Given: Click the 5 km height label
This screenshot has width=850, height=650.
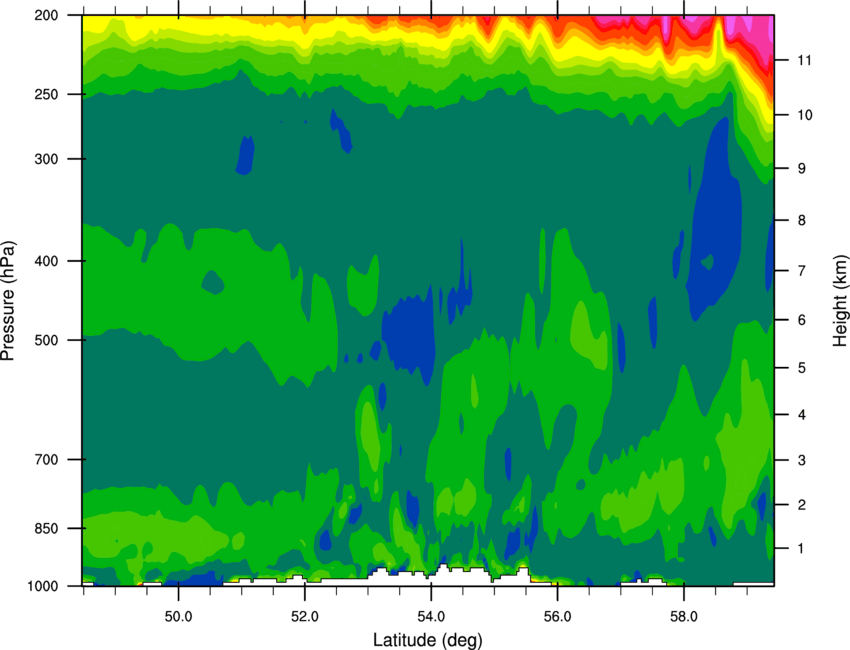Looking at the screenshot, I should [x=802, y=368].
